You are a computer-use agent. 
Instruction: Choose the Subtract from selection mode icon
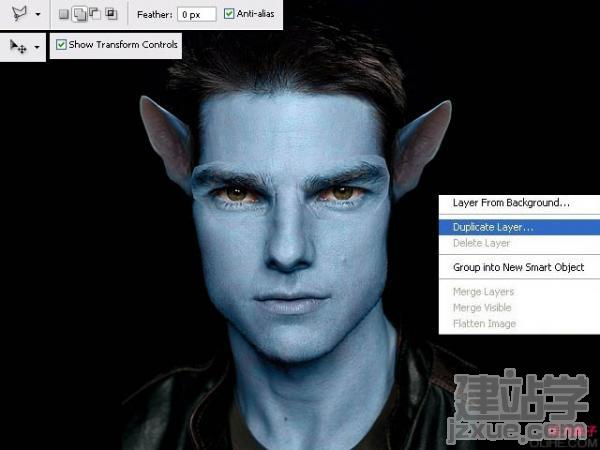tap(95, 14)
